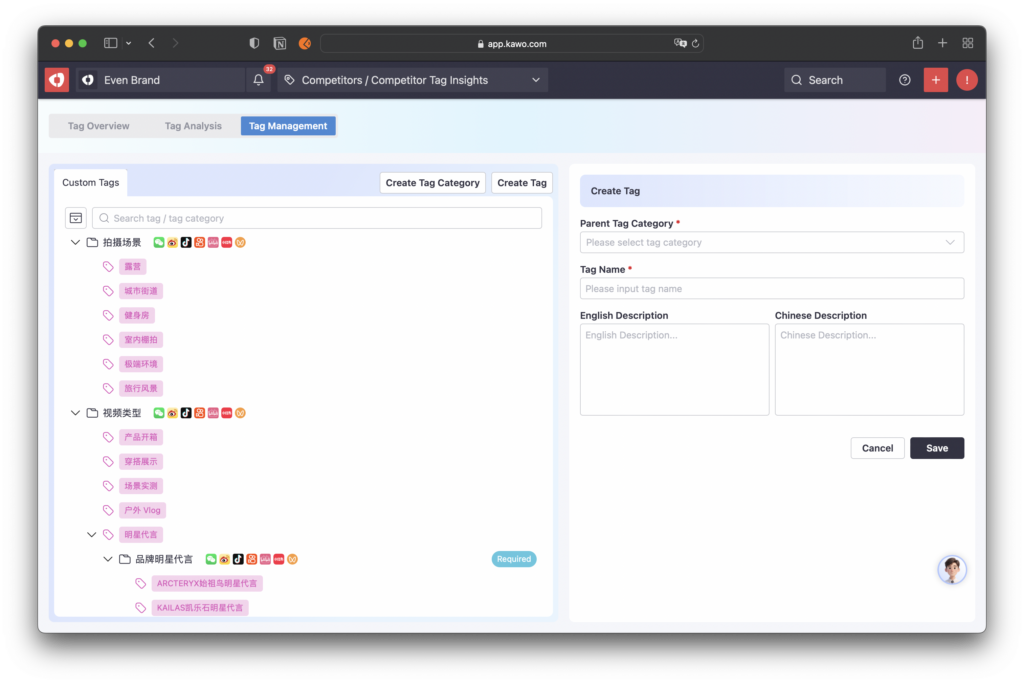Collapse the 品牌明星代言 subcategory
Viewport: 1024px width, 683px height.
[108, 559]
